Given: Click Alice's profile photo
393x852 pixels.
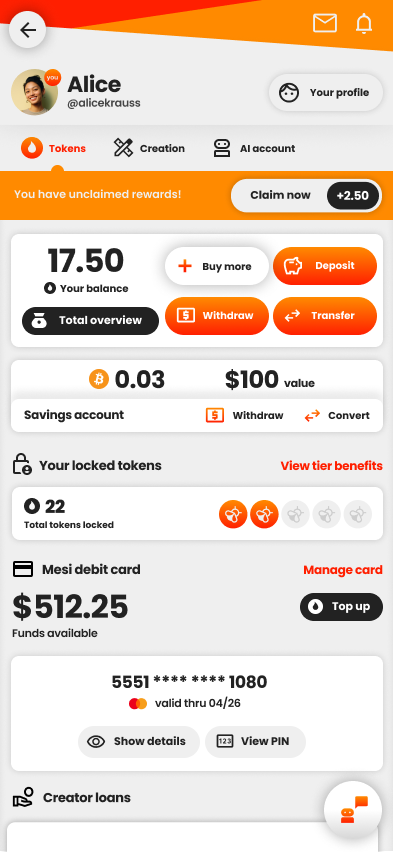Looking at the screenshot, I should [35, 92].
